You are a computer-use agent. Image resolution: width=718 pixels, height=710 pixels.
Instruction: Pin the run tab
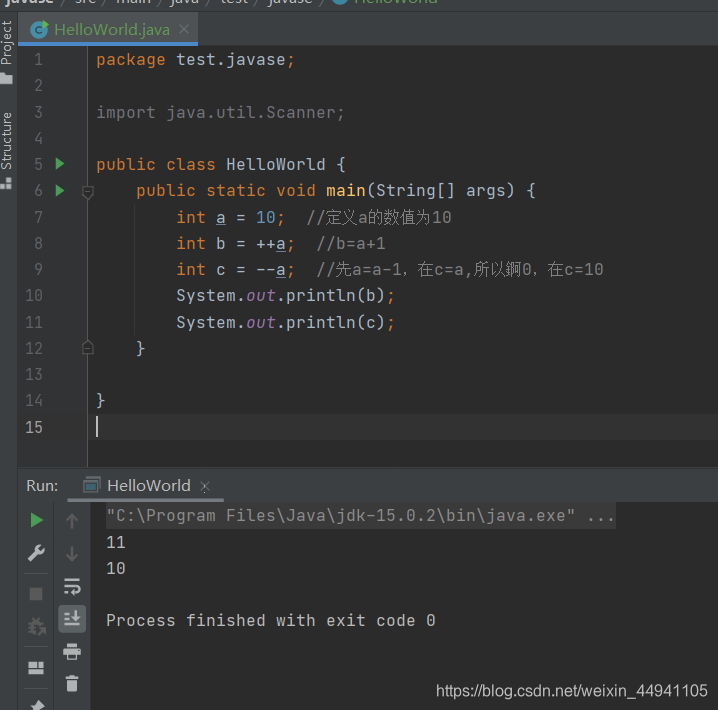(38, 705)
